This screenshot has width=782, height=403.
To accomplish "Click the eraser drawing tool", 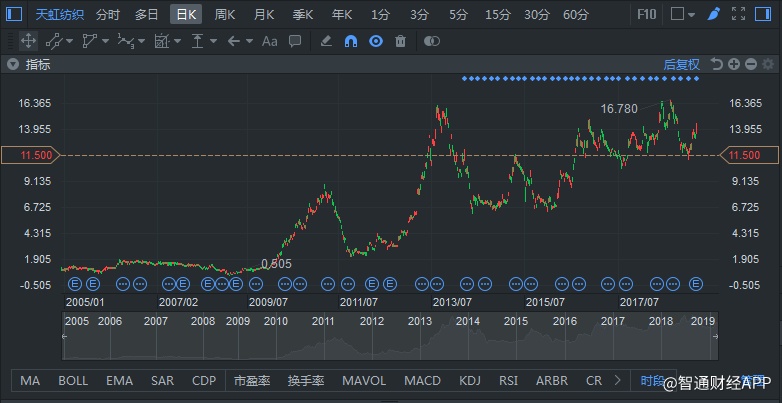I will 325,41.
